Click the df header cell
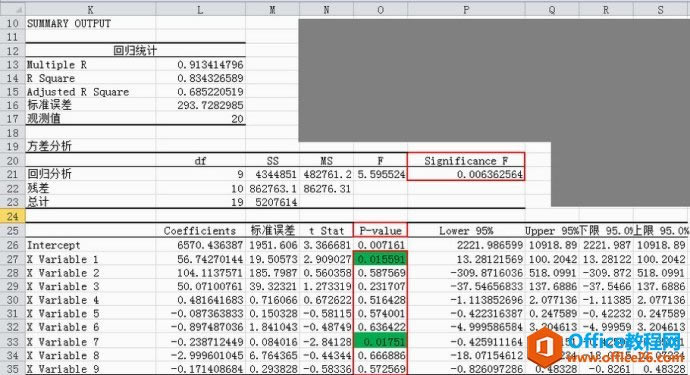The image size is (690, 375). click(200, 161)
